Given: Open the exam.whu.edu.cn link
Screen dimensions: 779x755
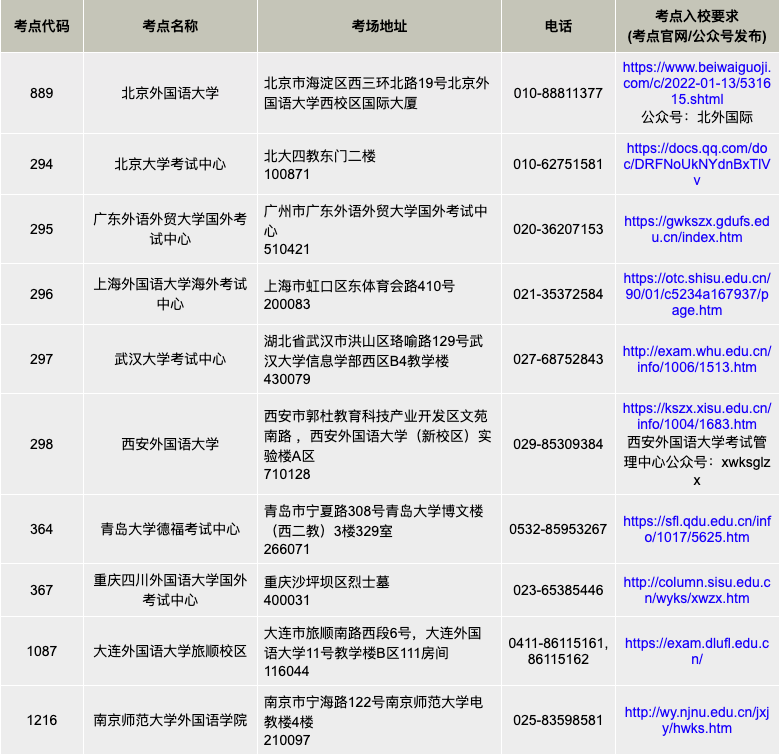Looking at the screenshot, I should pos(697,359).
